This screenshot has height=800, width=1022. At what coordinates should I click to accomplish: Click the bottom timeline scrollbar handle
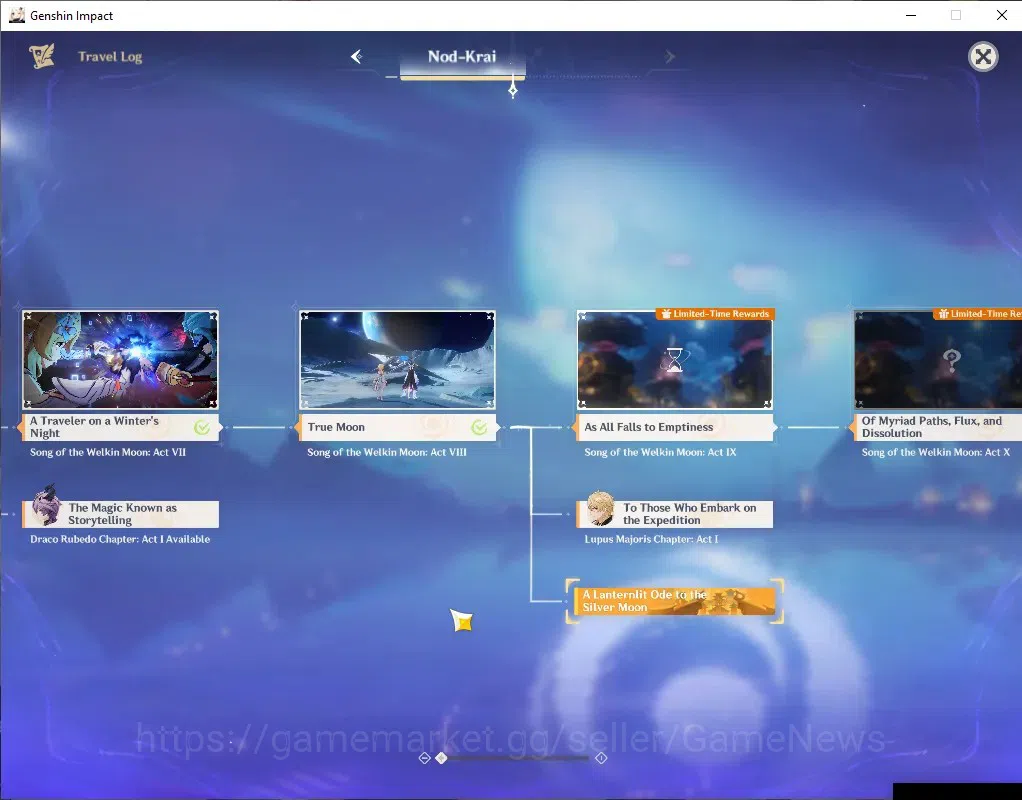441,758
